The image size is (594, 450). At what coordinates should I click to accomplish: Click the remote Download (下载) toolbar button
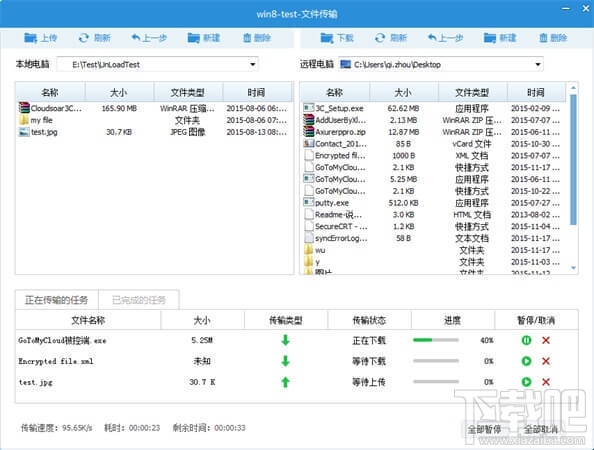pyautogui.click(x=337, y=38)
